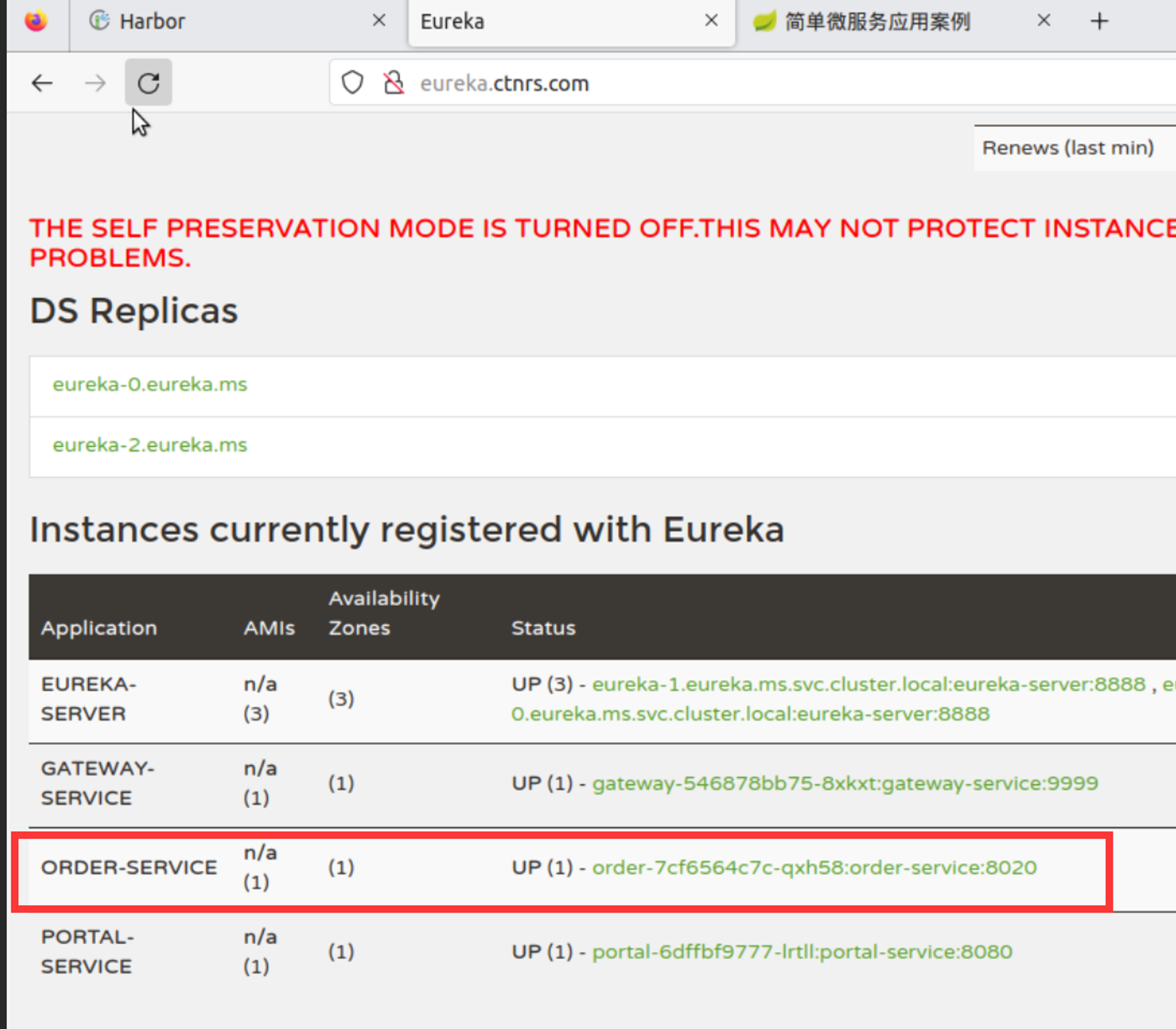Open the order-service:8020 instance link
Image resolution: width=1176 pixels, height=1029 pixels.
coord(814,867)
